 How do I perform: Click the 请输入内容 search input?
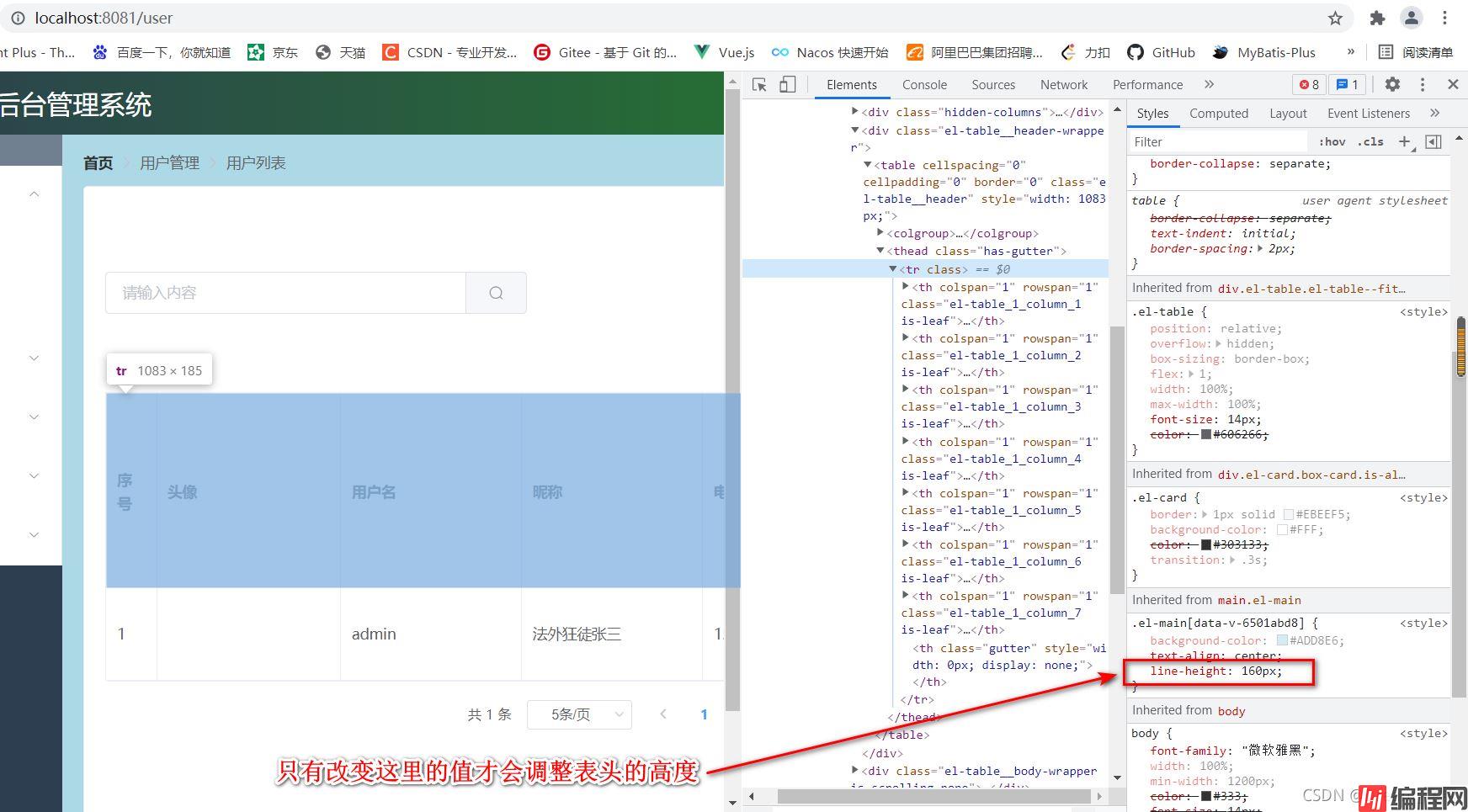(286, 293)
